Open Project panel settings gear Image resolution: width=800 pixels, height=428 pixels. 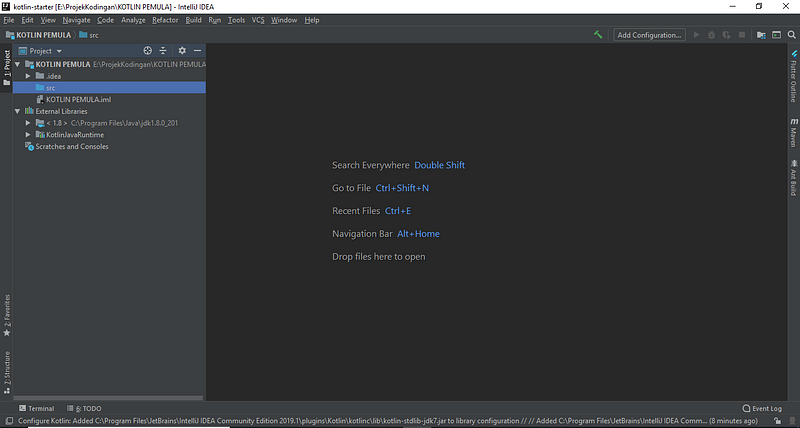182,51
